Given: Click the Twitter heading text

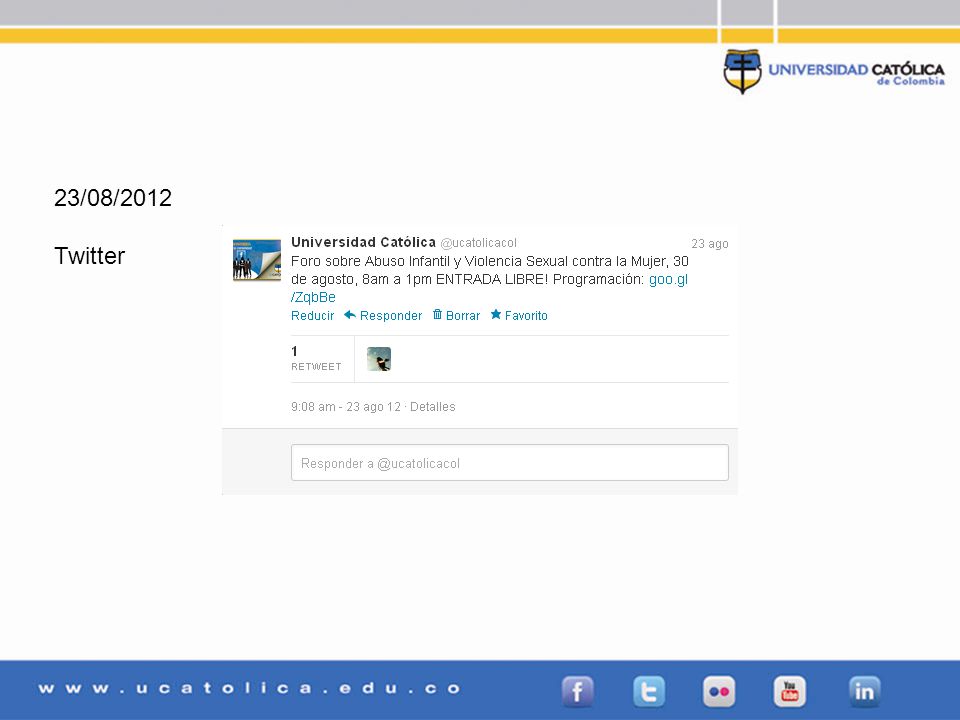Looking at the screenshot, I should [x=89, y=256].
